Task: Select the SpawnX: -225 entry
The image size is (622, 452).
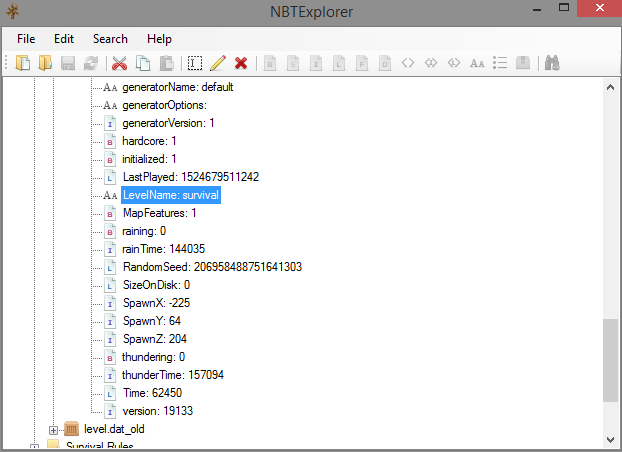Action: [x=156, y=303]
